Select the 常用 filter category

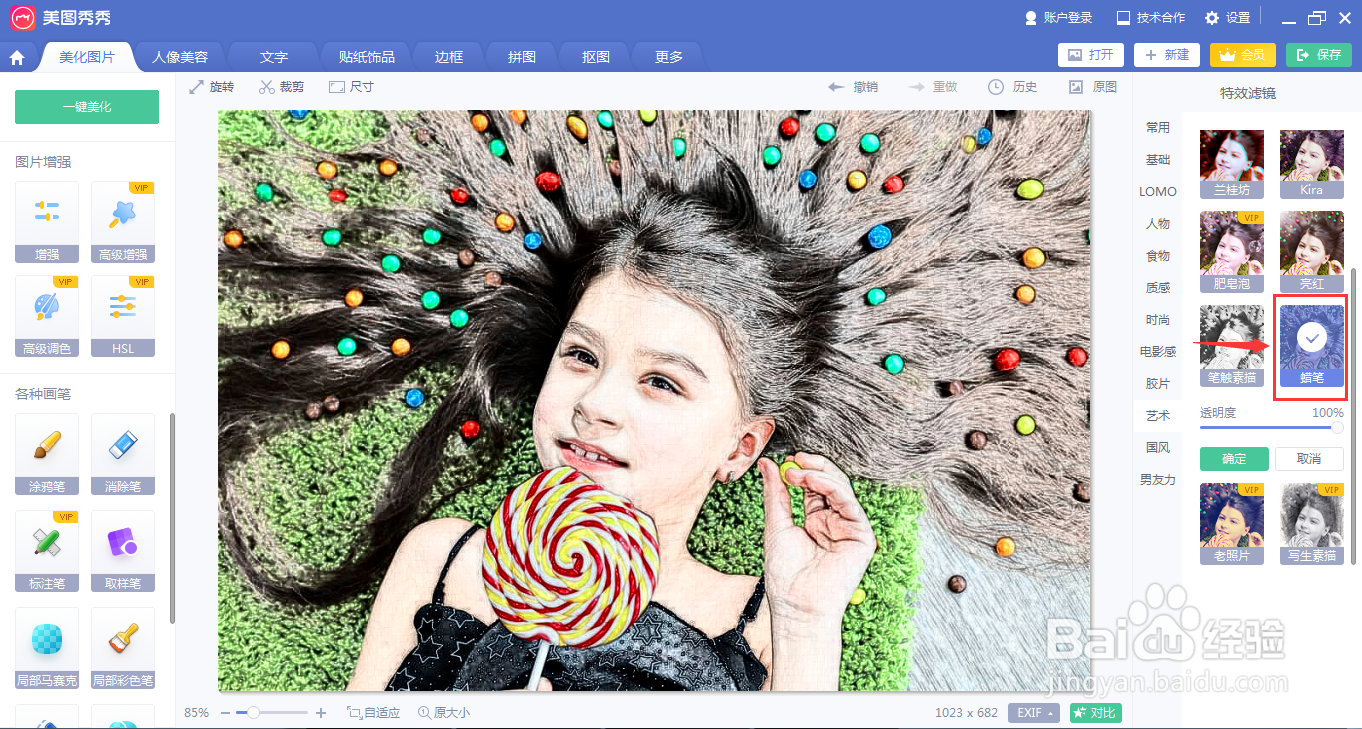[x=1158, y=128]
